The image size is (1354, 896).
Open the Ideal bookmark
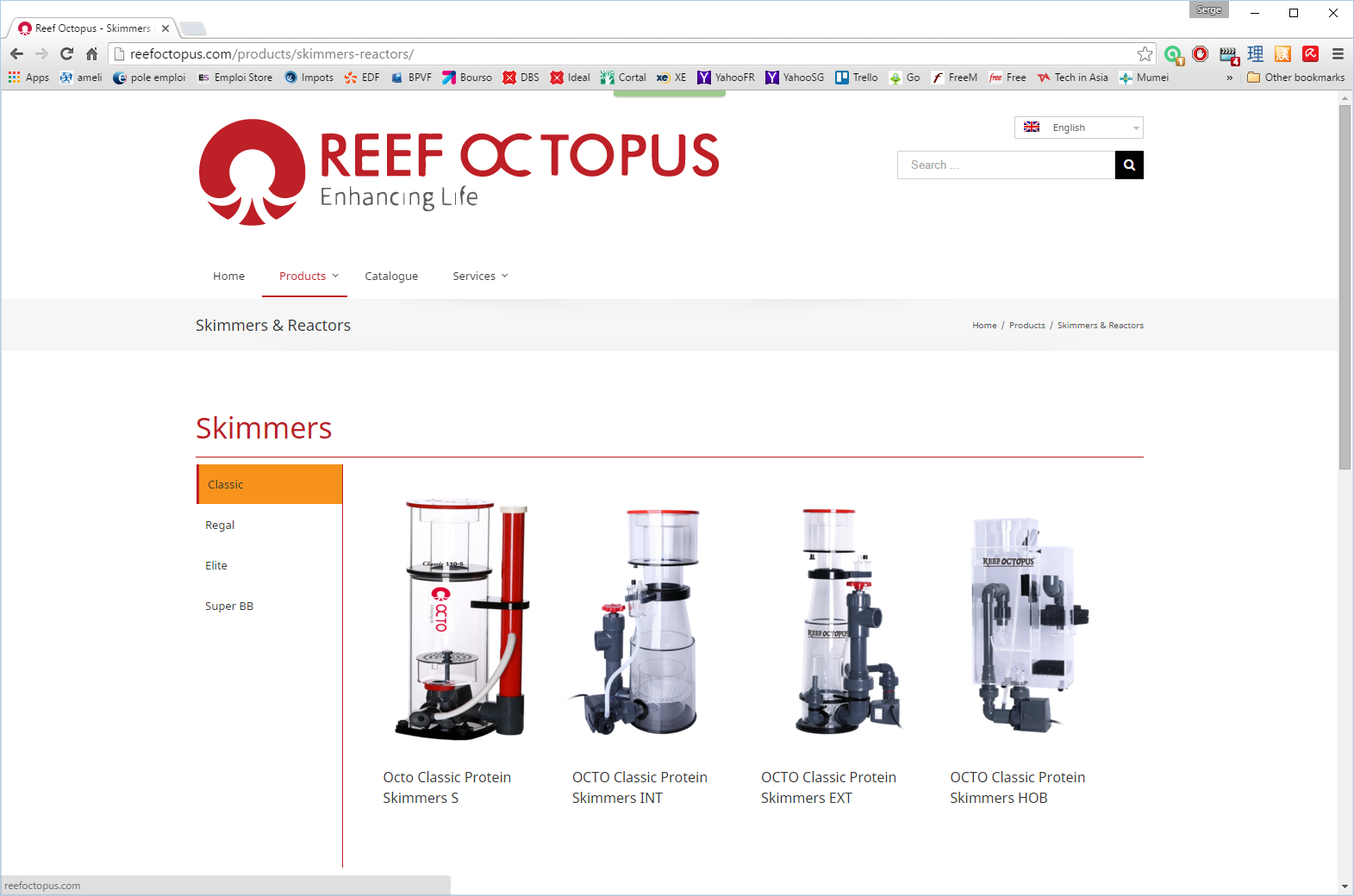click(x=571, y=78)
